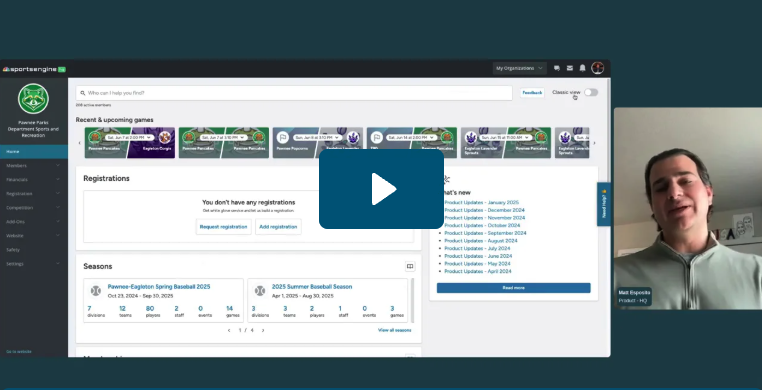Click the Feedback button
This screenshot has width=762, height=390.
(532, 93)
